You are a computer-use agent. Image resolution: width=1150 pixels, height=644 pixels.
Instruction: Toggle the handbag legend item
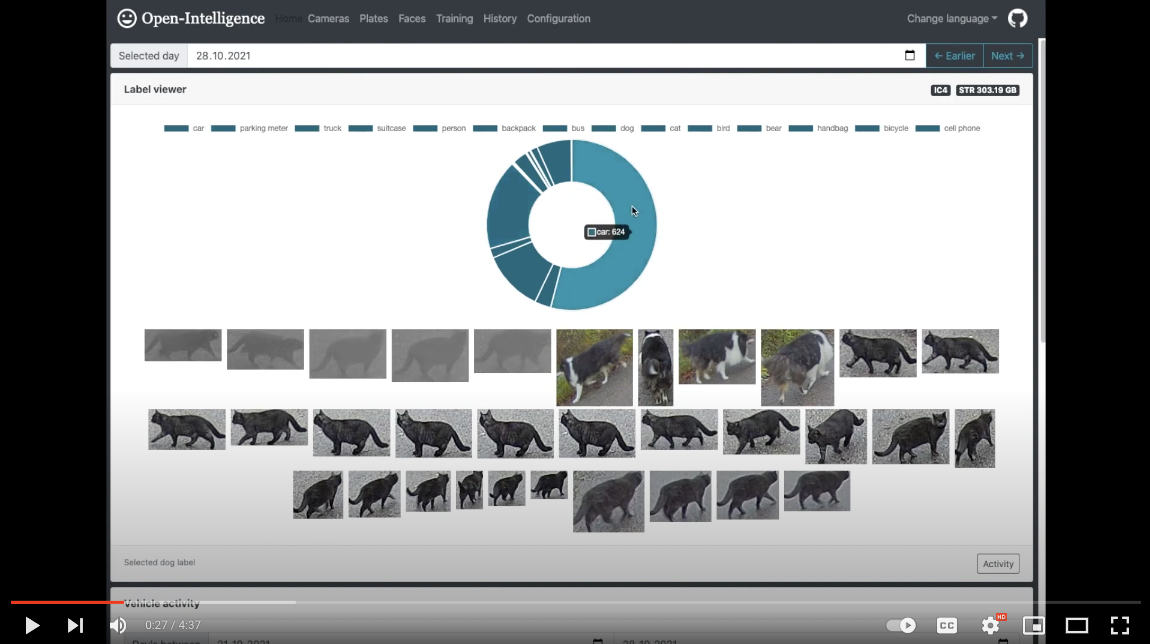click(x=818, y=128)
